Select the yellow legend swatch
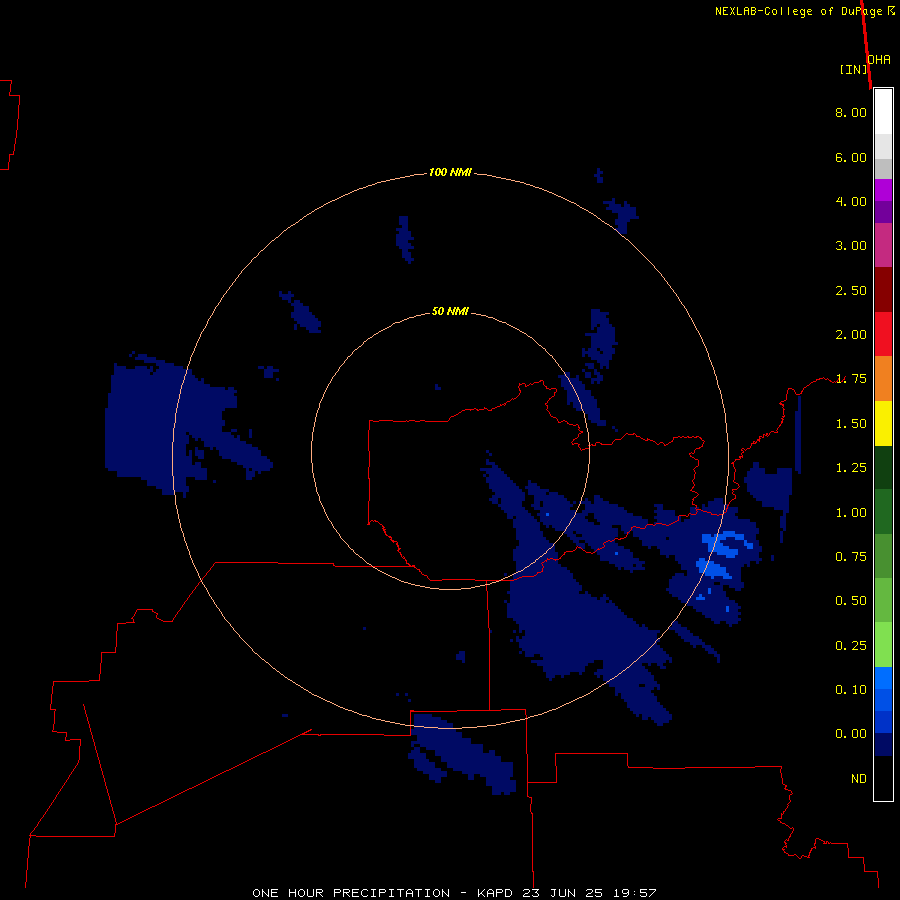The width and height of the screenshot is (900, 900). click(x=883, y=423)
